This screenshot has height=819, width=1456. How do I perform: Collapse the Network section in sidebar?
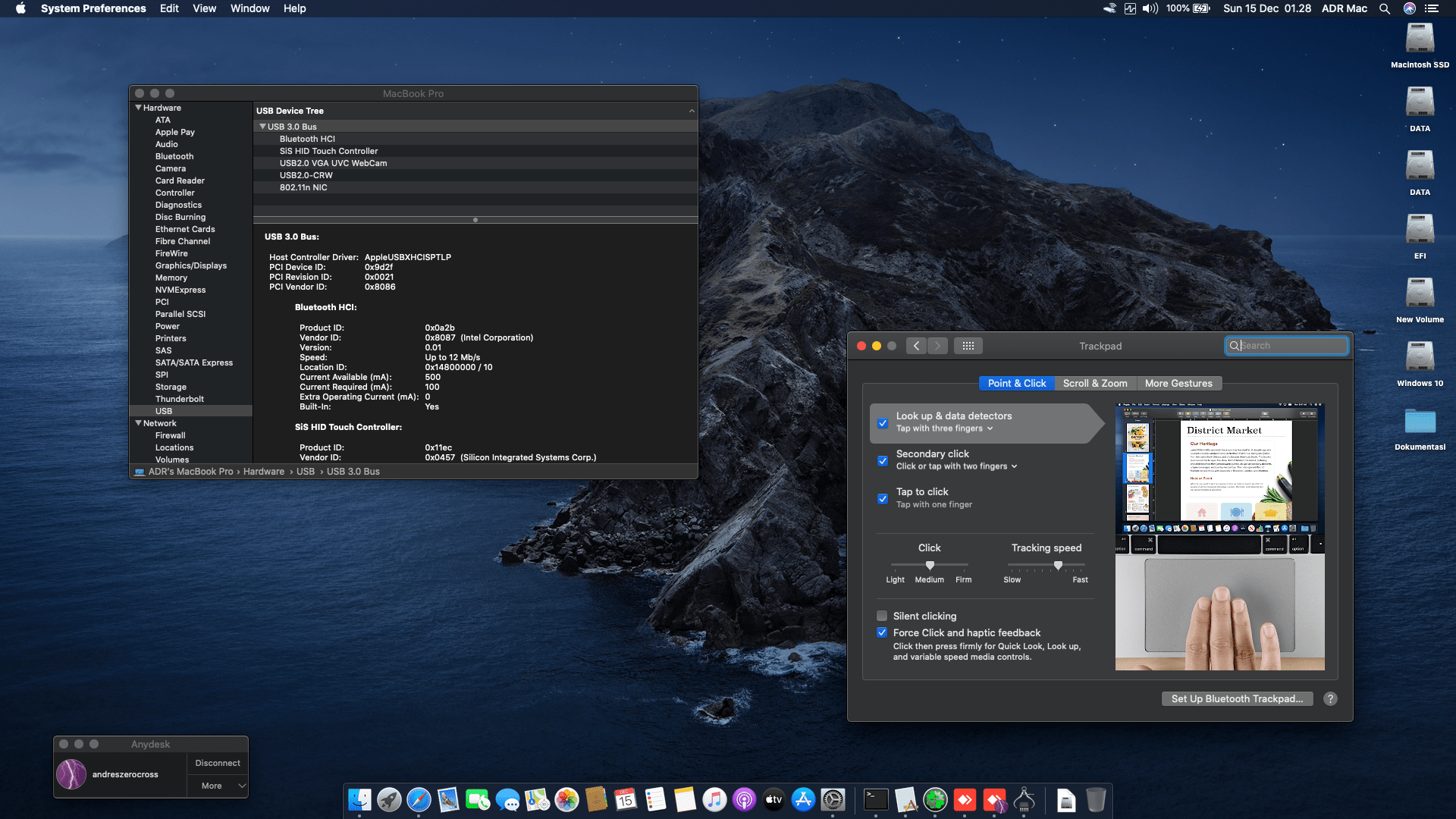(x=139, y=423)
